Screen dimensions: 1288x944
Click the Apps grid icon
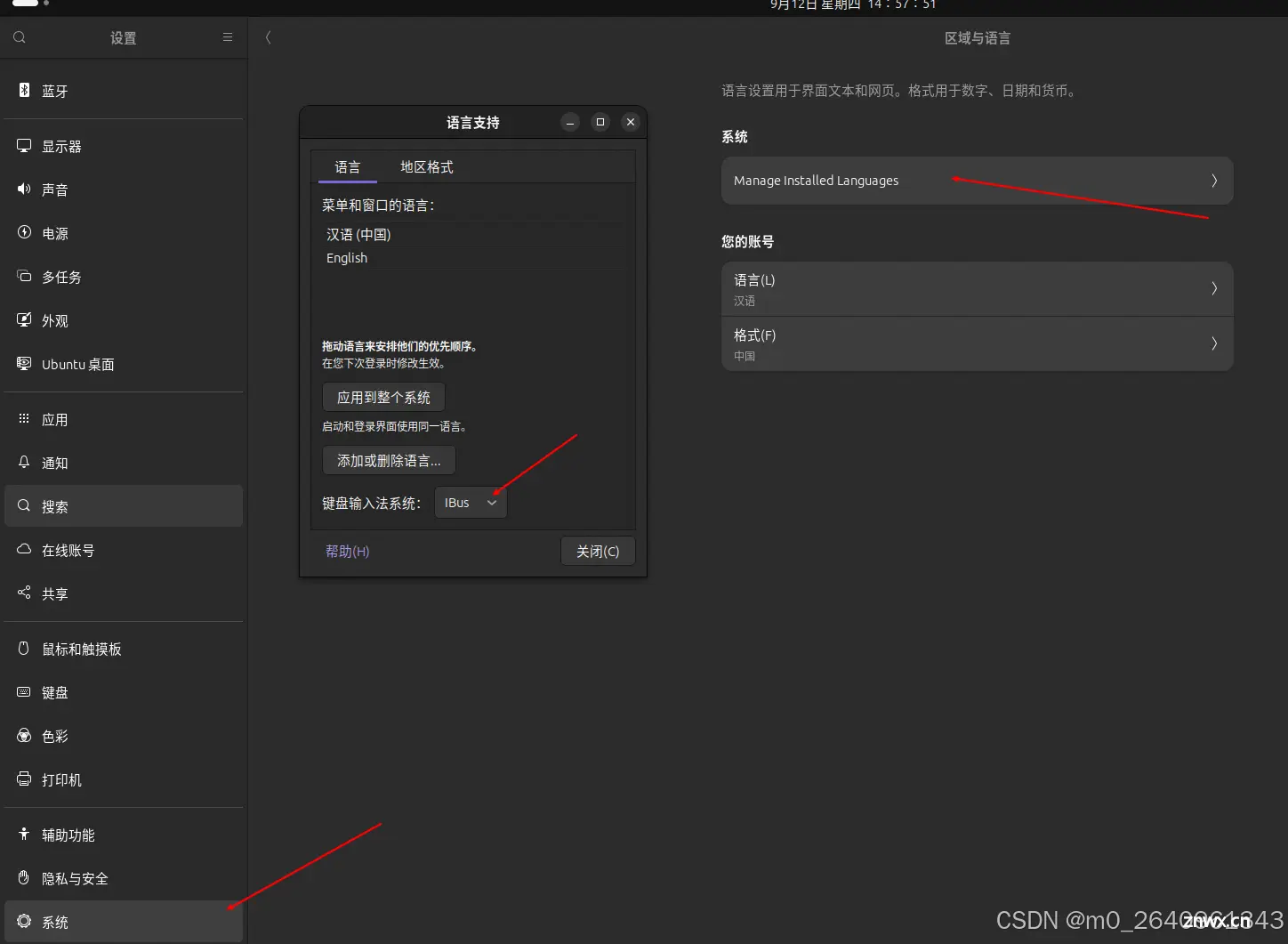click(24, 418)
